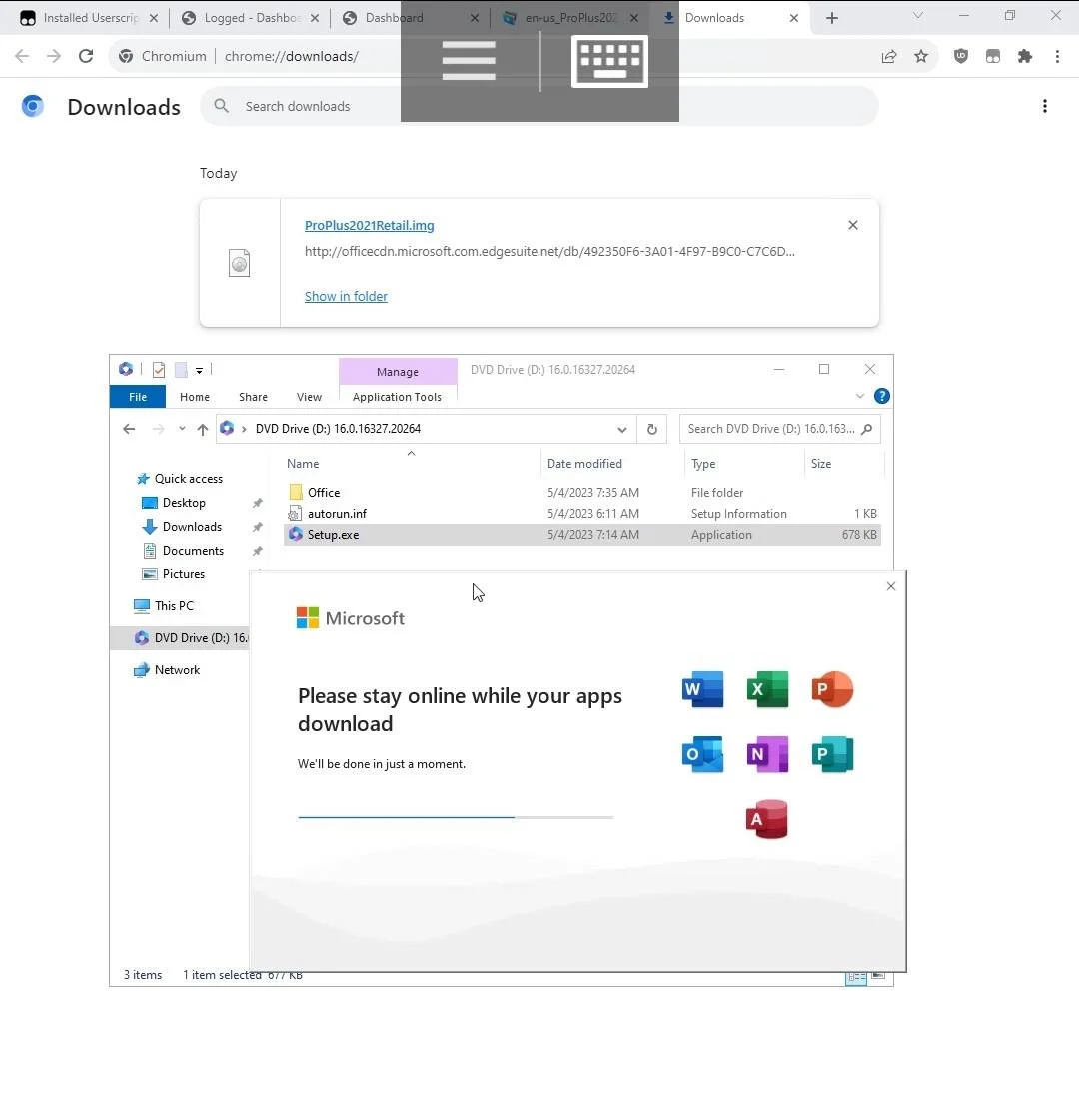The image size is (1079, 1120).
Task: Open a new browser tab
Action: 832,18
